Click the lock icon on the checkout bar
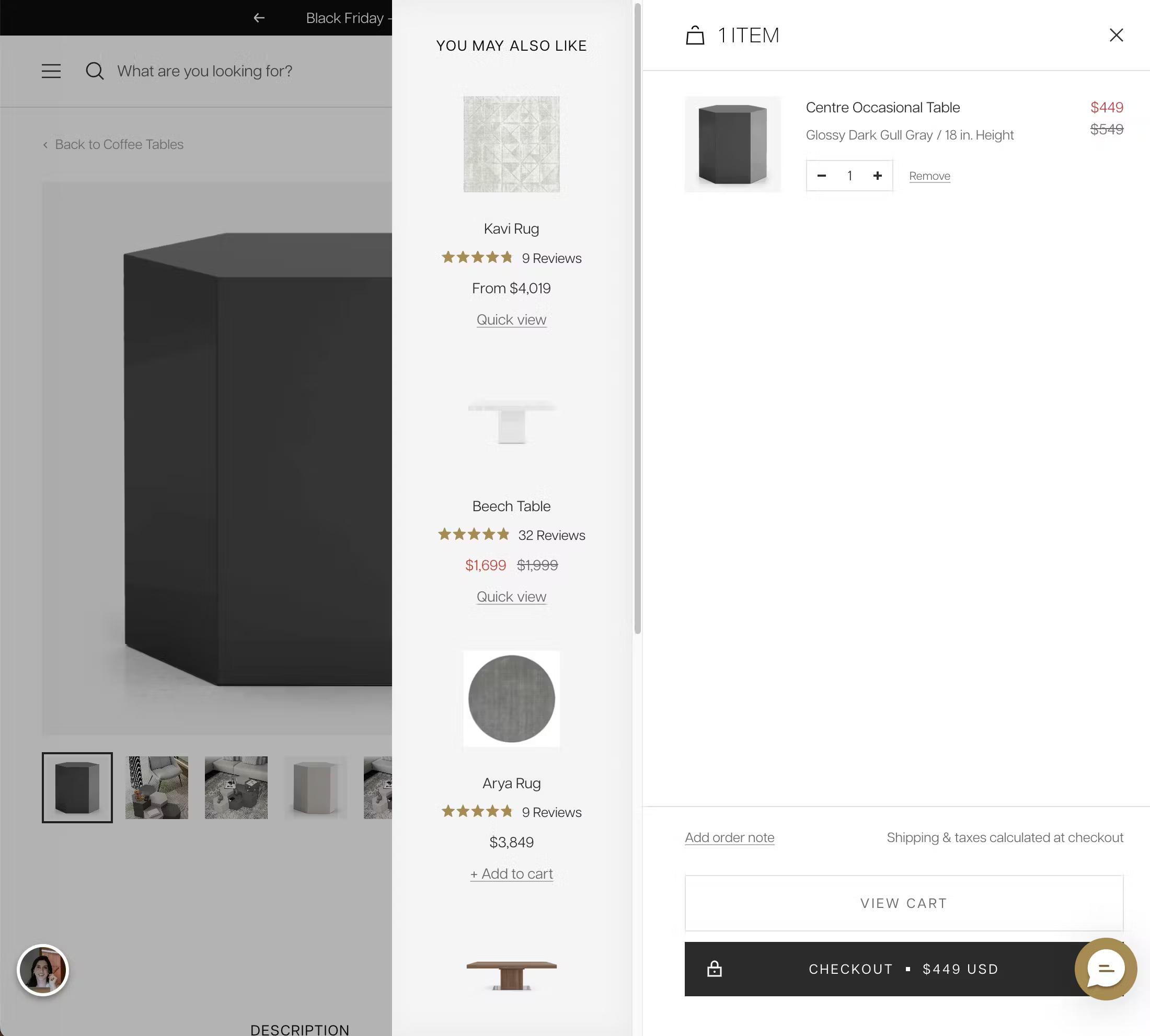Viewport: 1150px width, 1036px height. [x=715, y=969]
